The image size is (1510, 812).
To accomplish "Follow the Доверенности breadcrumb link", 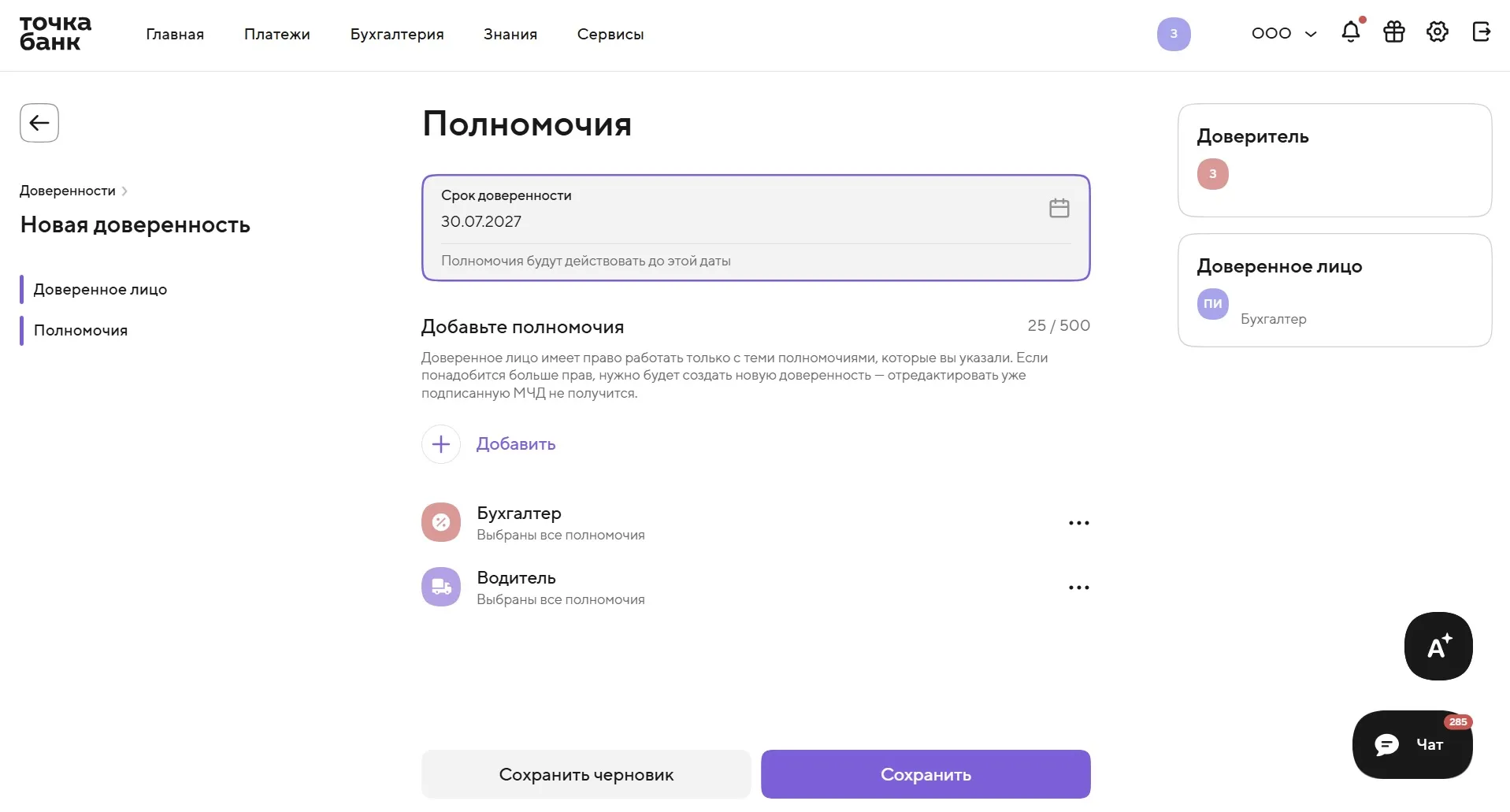I will click(x=68, y=191).
